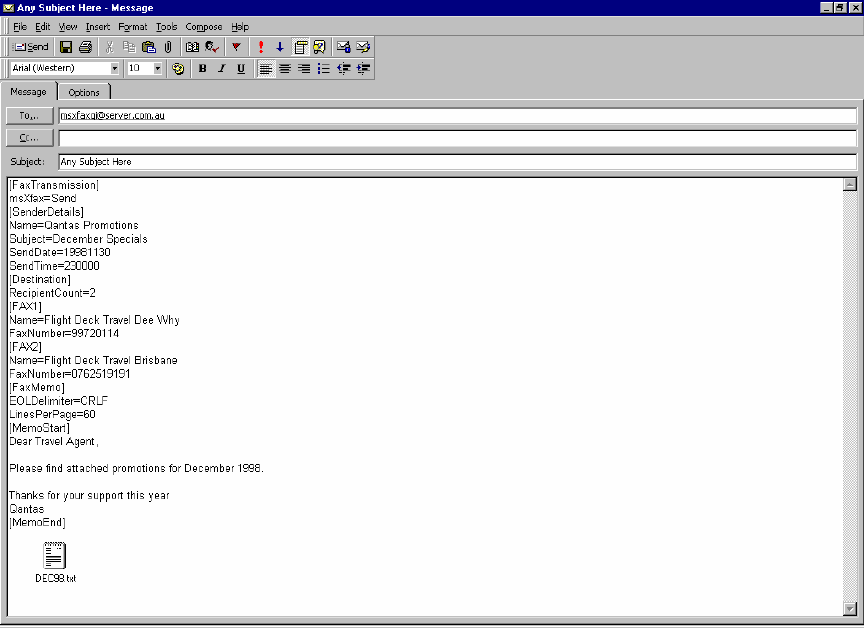Increase paragraph indent
Image resolution: width=864 pixels, height=628 pixels.
coord(363,69)
